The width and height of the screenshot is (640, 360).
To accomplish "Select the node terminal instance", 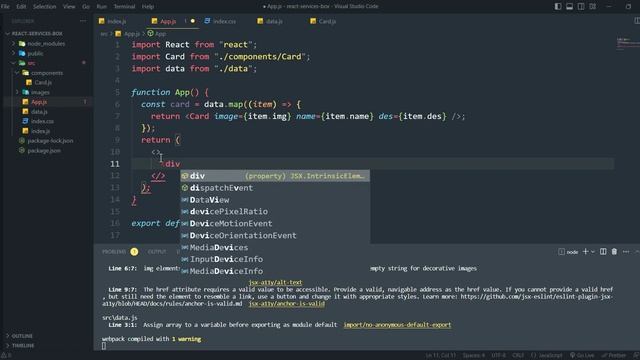I will (x=569, y=252).
